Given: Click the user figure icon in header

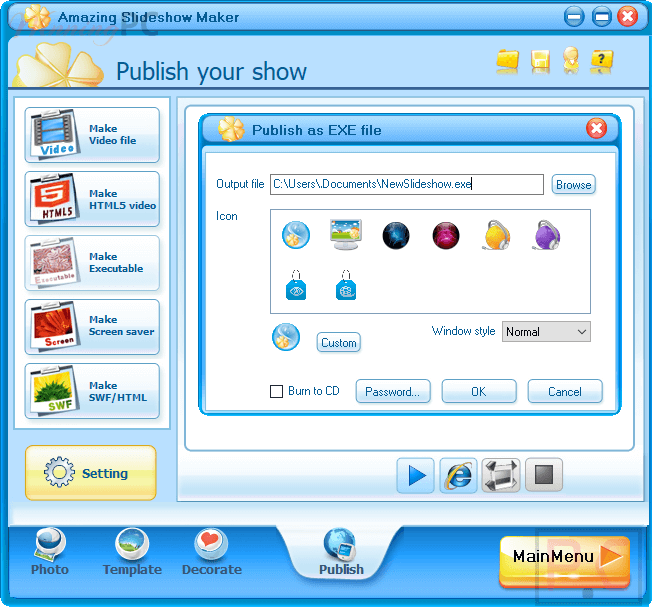Looking at the screenshot, I should pos(571,60).
